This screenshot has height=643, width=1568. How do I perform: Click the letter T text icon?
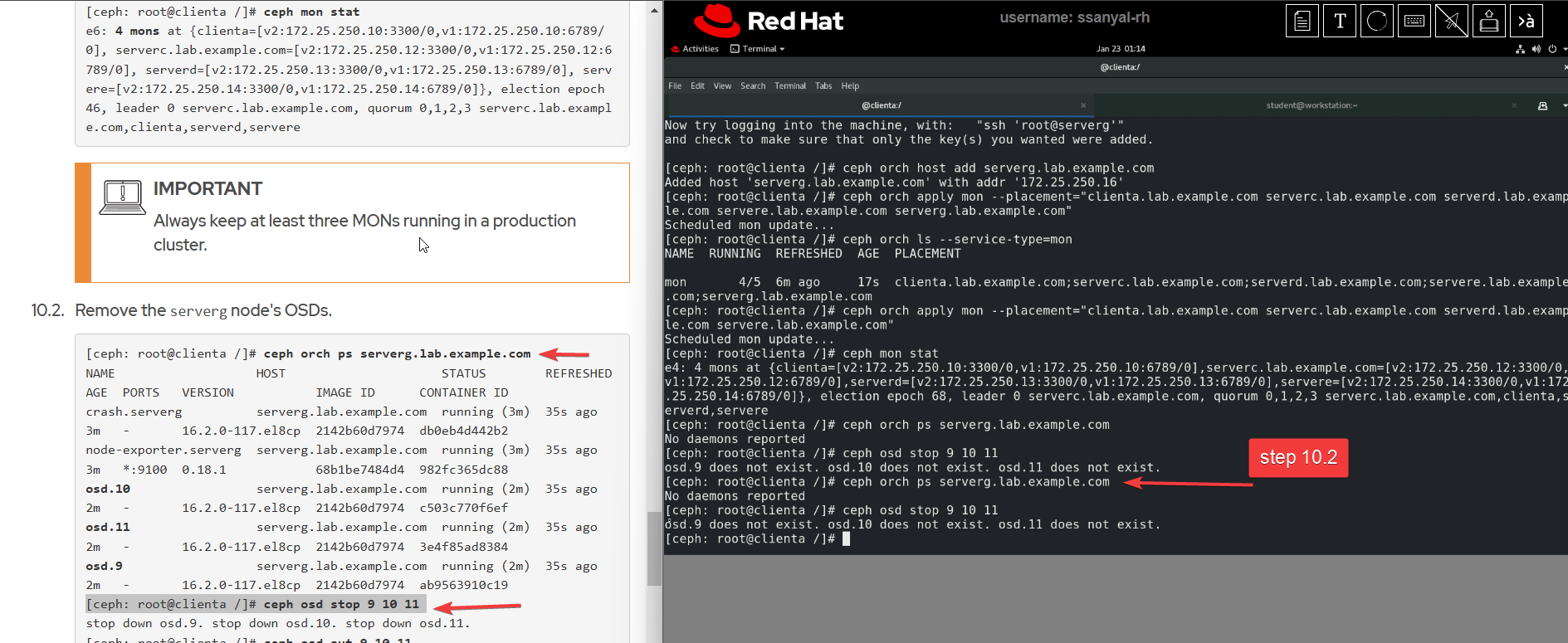(x=1340, y=21)
